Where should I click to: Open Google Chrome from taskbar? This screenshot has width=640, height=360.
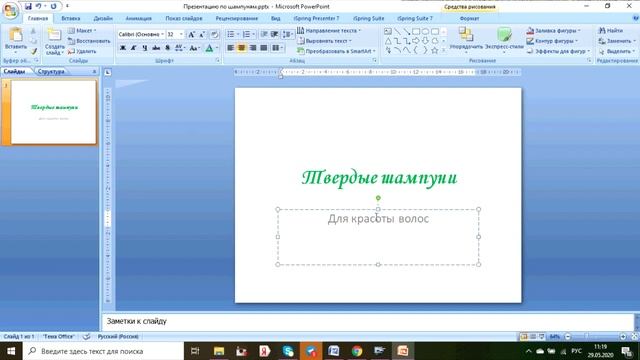tap(357, 351)
